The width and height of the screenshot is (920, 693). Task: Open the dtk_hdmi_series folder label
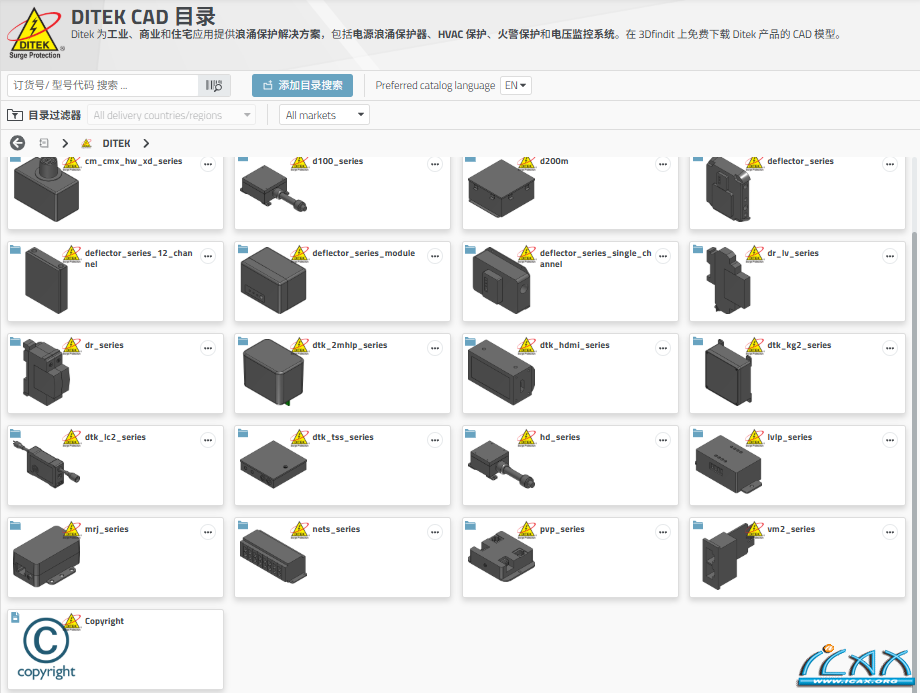(x=574, y=345)
